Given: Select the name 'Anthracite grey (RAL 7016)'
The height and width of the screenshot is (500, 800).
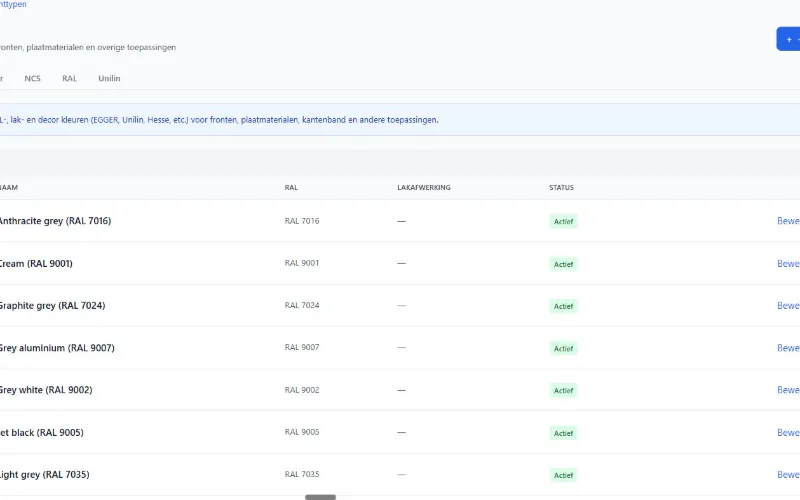Looking at the screenshot, I should tap(55, 221).
